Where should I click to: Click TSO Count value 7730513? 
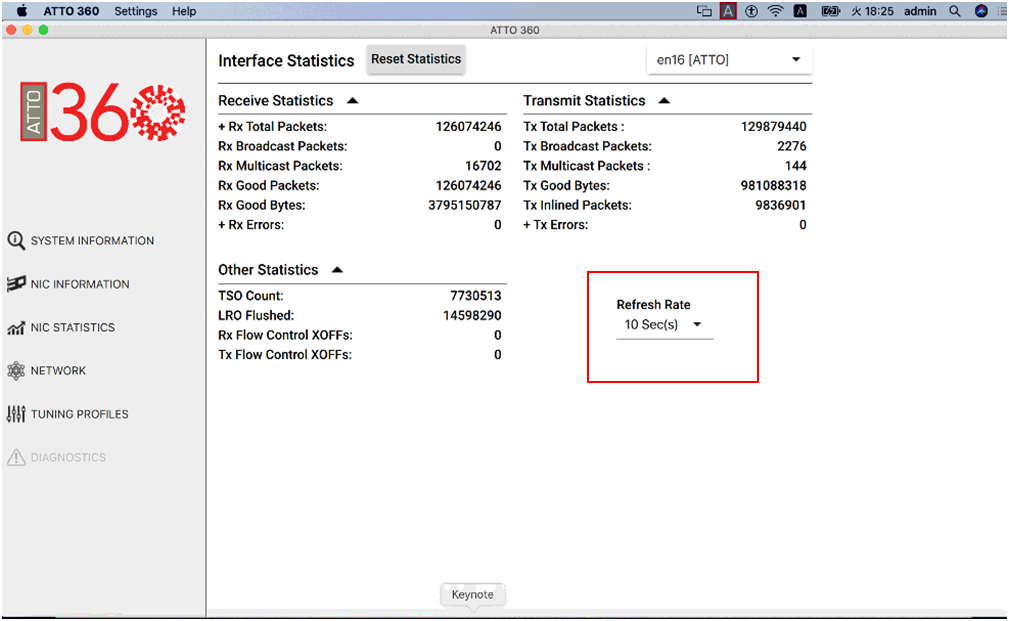tap(476, 296)
